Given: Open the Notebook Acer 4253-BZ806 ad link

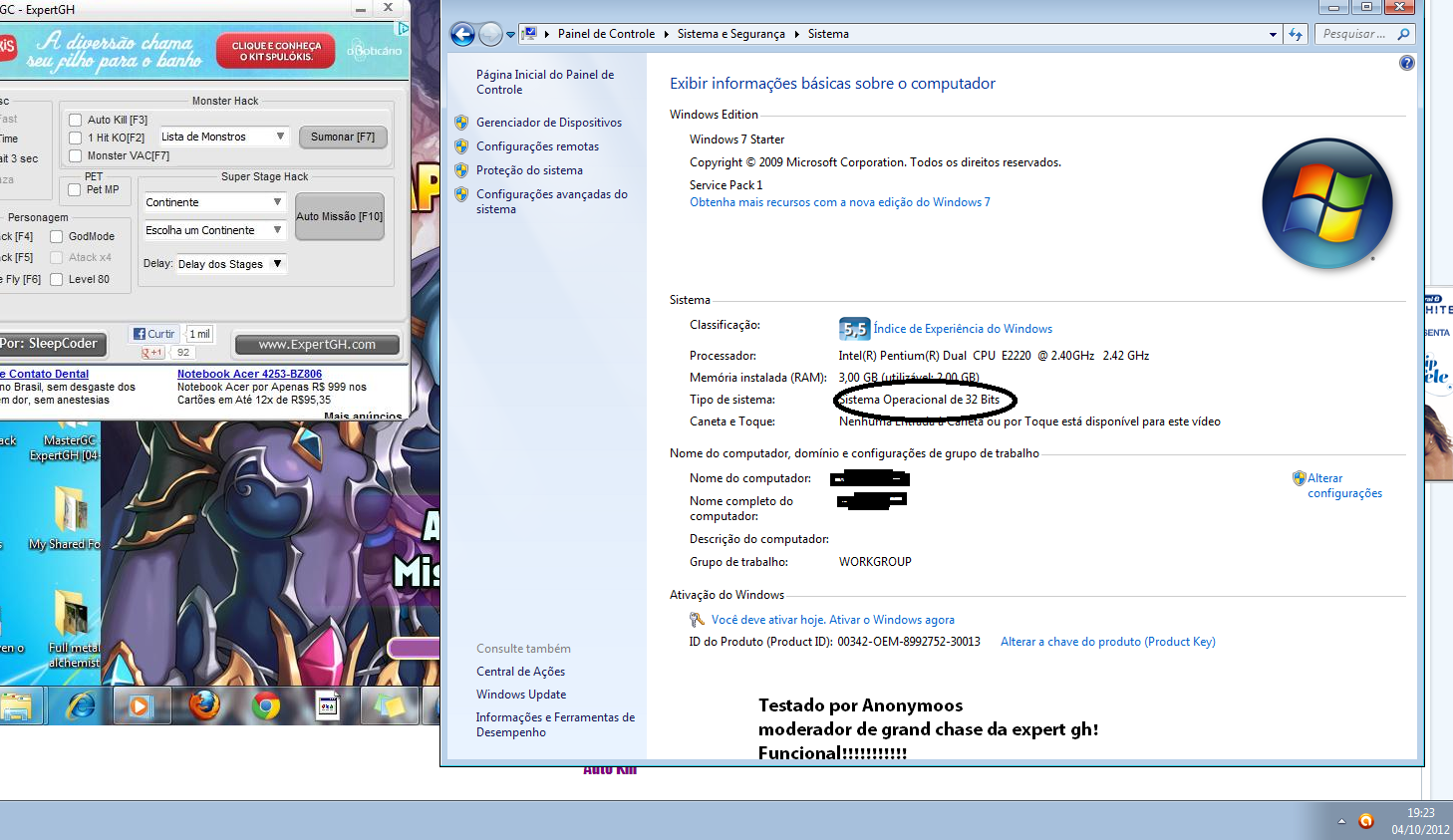Looking at the screenshot, I should [x=249, y=374].
